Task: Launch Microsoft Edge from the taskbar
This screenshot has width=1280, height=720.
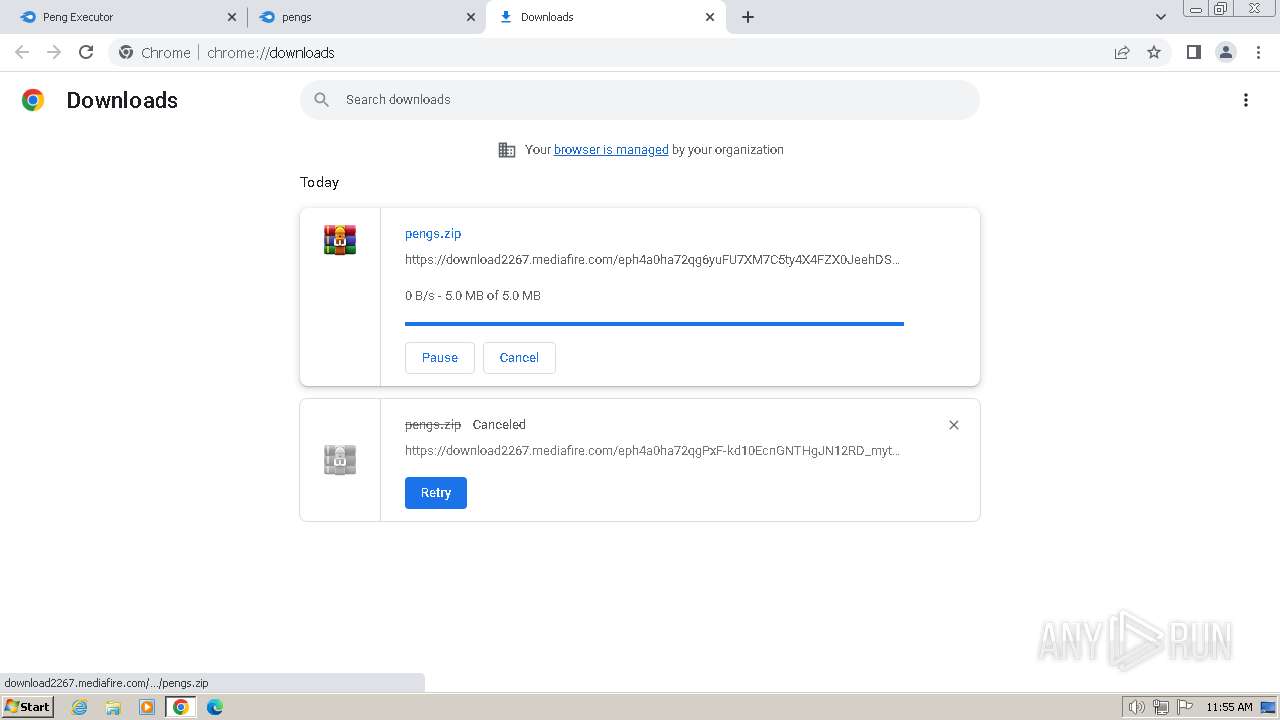Action: pos(215,707)
